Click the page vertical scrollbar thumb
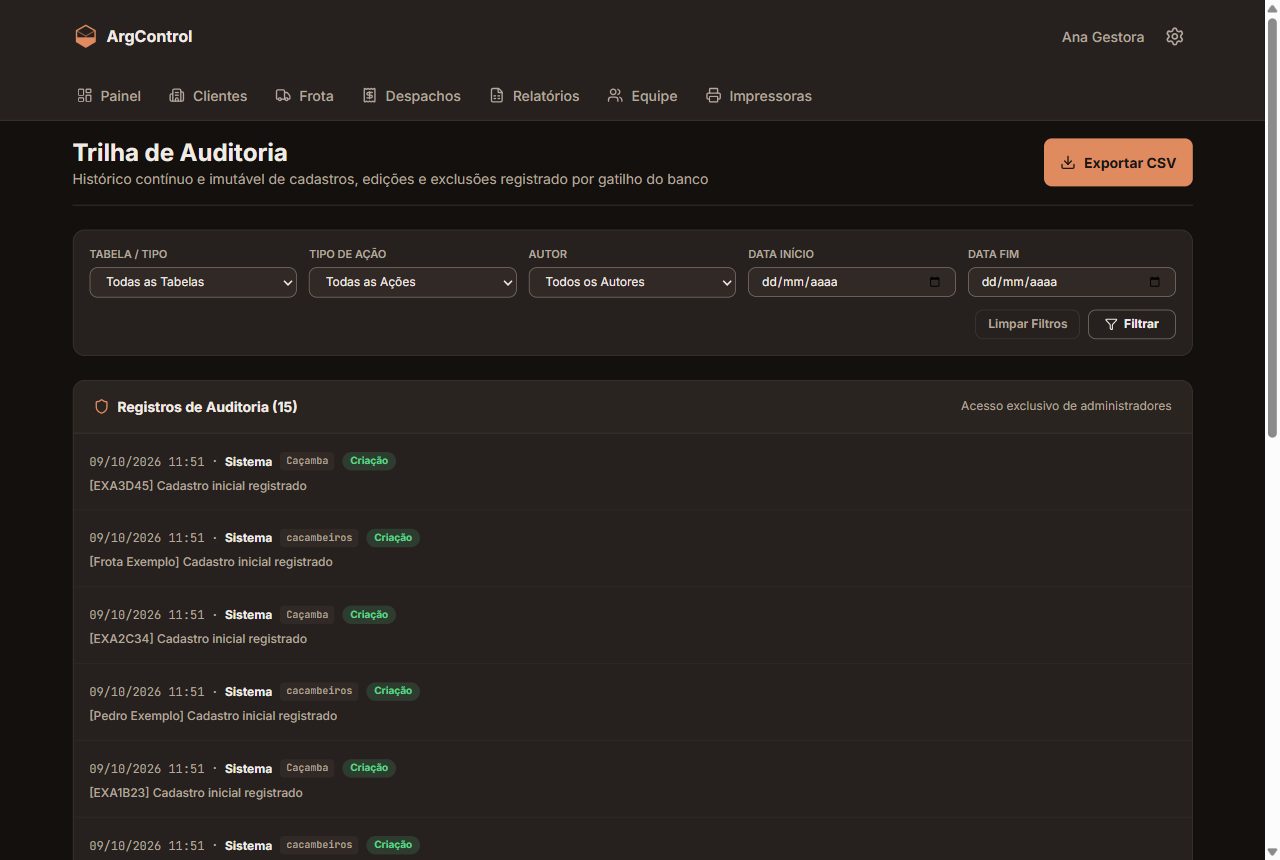The image size is (1280, 860). click(1272, 227)
